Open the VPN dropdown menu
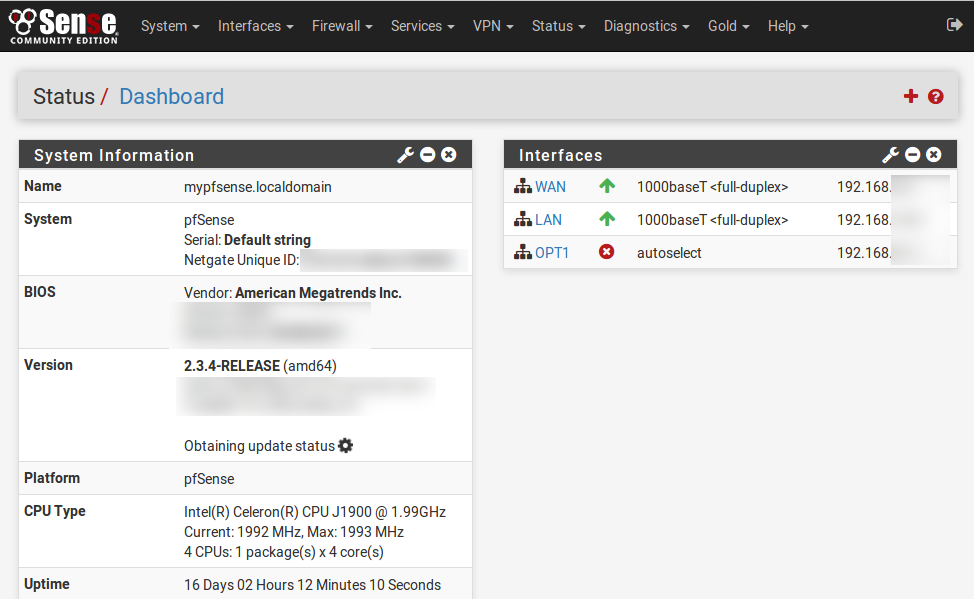 493,26
